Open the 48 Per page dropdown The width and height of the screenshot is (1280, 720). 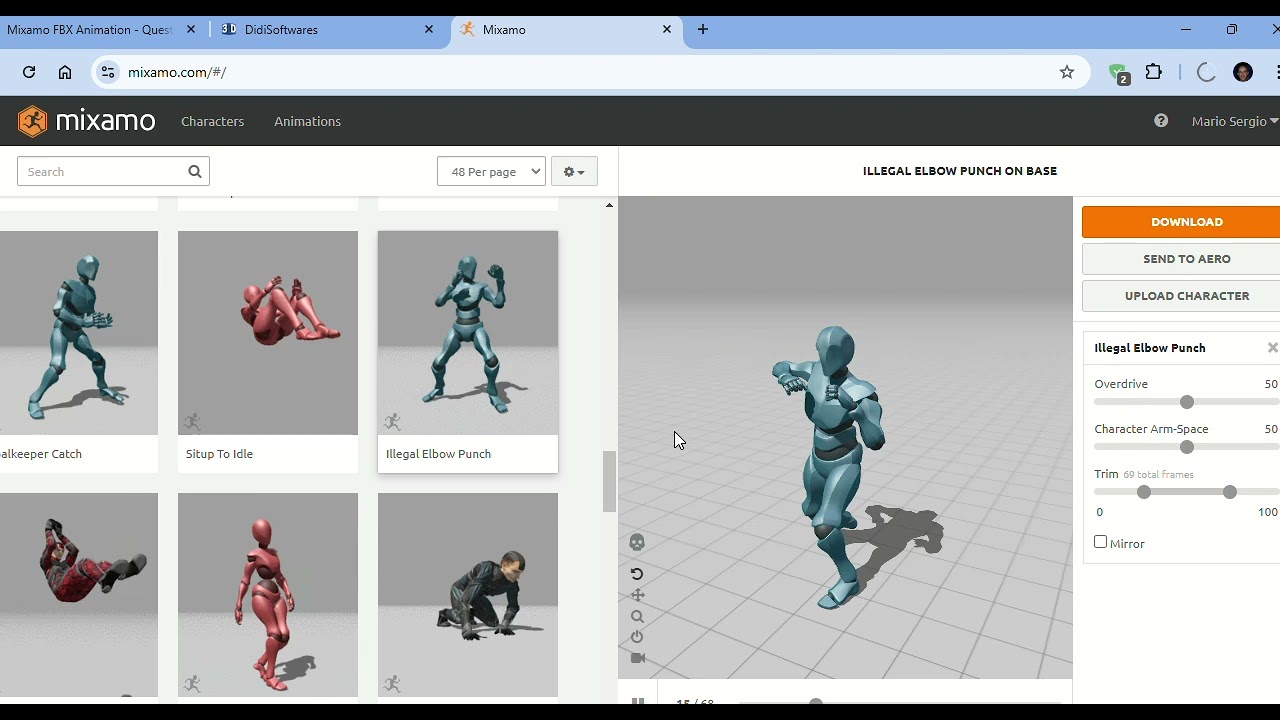pyautogui.click(x=491, y=171)
